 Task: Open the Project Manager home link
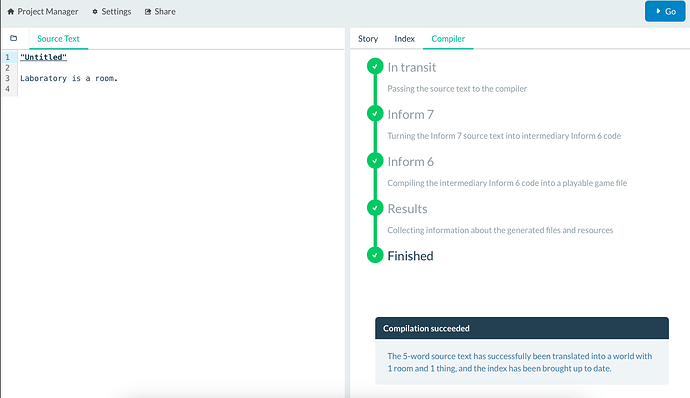pos(43,11)
